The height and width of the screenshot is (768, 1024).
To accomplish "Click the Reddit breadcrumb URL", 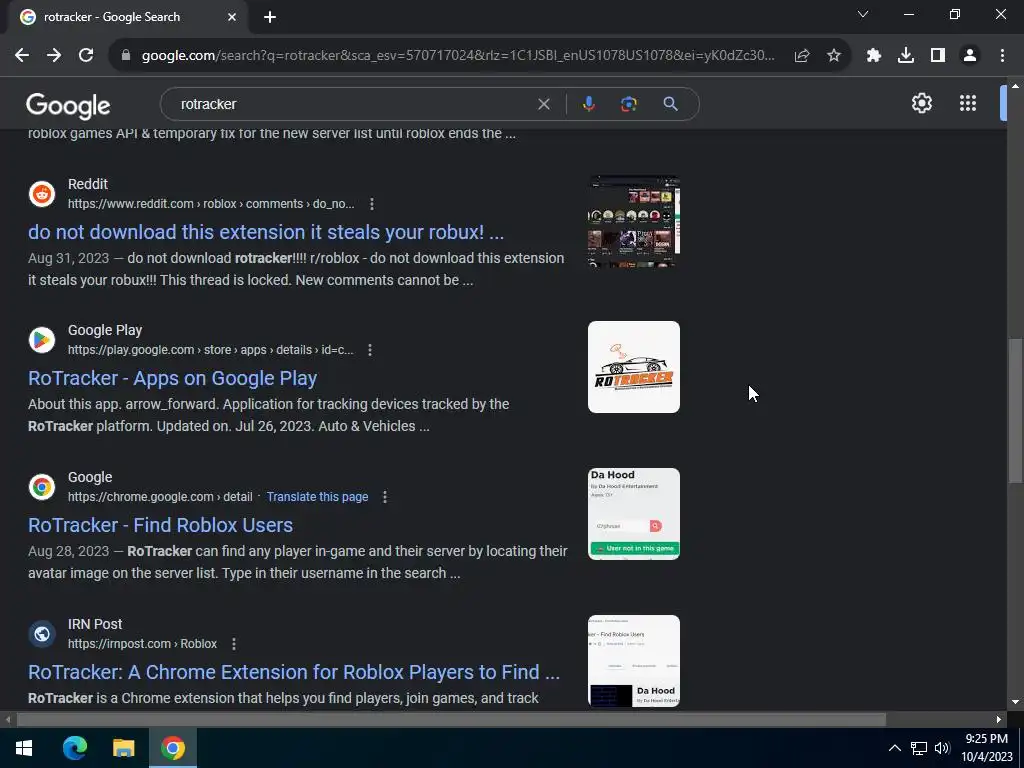I will point(211,204).
